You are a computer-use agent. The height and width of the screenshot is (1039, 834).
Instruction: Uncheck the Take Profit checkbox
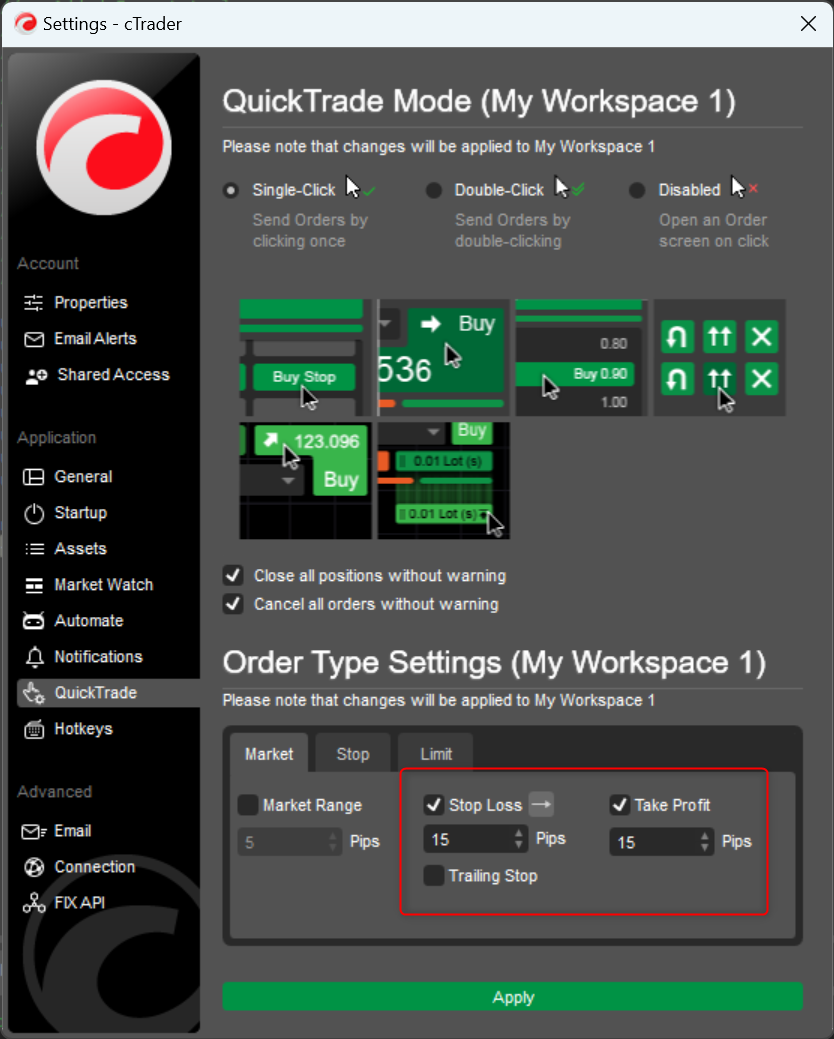[620, 805]
